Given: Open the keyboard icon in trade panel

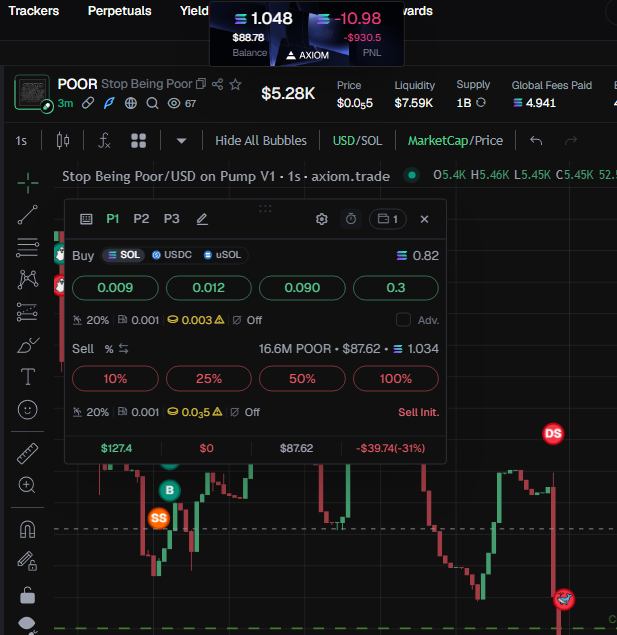Looking at the screenshot, I should (x=86, y=219).
